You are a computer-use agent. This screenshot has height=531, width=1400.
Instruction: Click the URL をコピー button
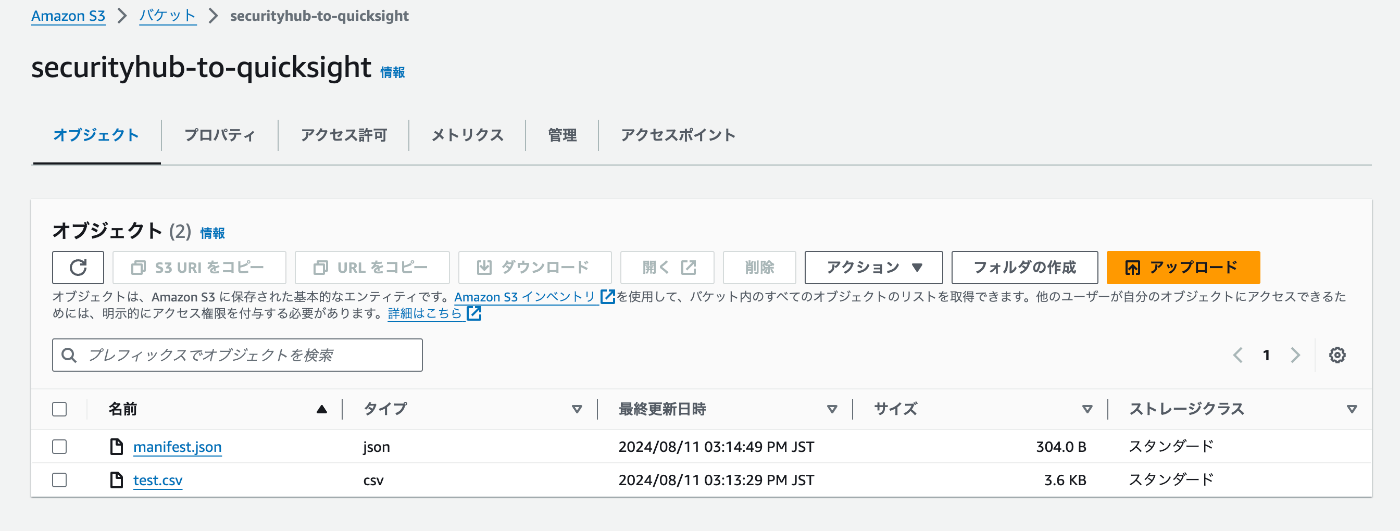(372, 267)
